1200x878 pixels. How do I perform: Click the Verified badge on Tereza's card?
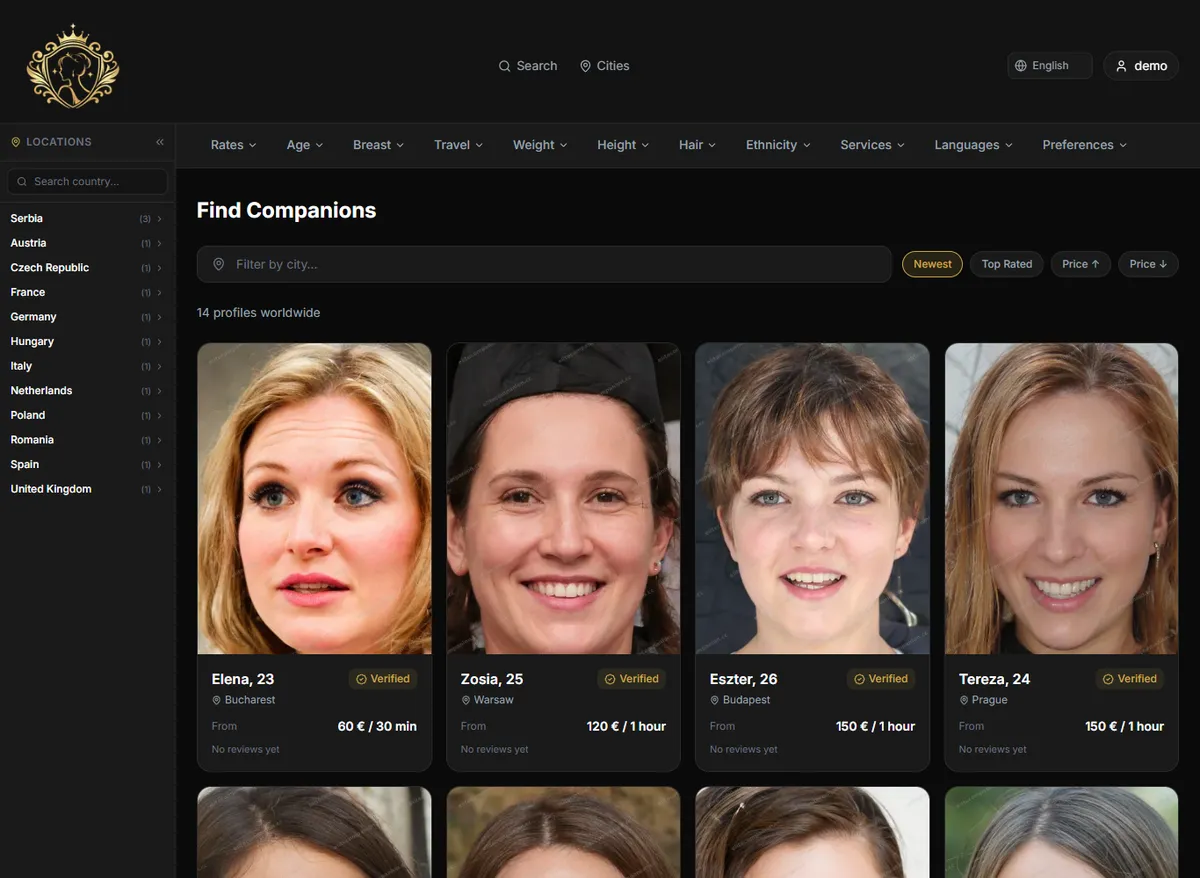1129,679
